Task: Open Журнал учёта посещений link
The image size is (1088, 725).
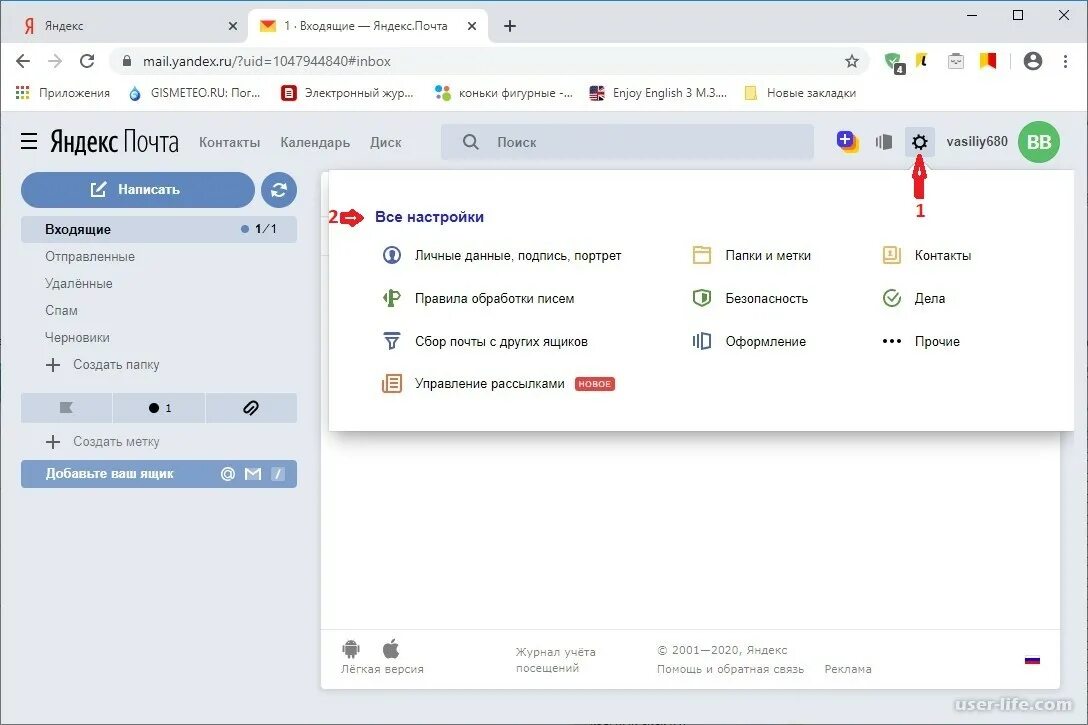Action: point(556,660)
